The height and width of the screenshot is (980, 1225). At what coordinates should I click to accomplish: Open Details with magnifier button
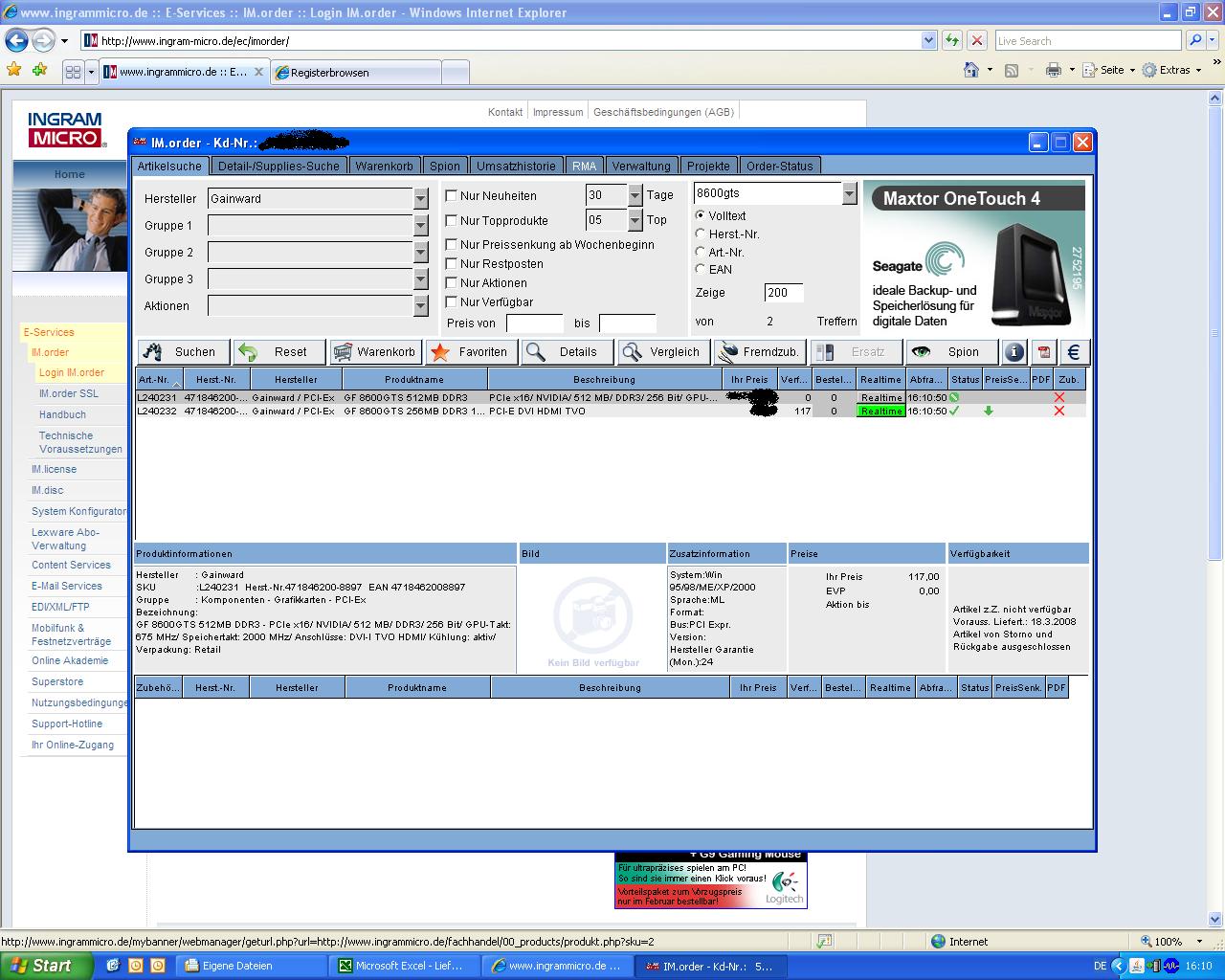pyautogui.click(x=568, y=352)
